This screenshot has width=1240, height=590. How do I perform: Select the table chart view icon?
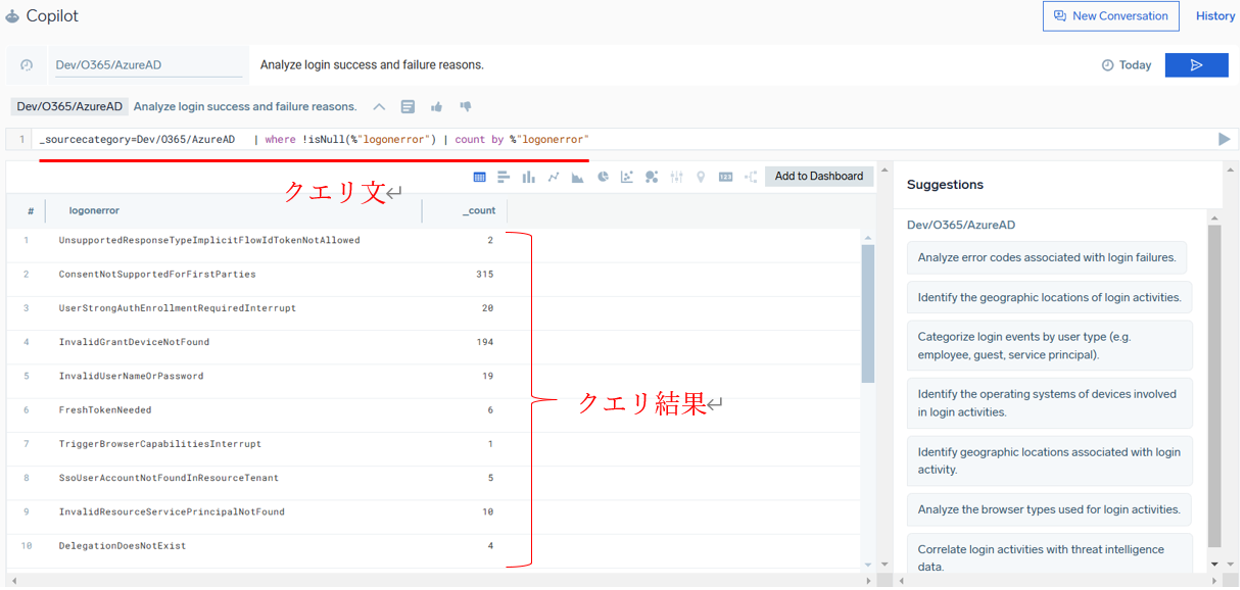click(479, 177)
